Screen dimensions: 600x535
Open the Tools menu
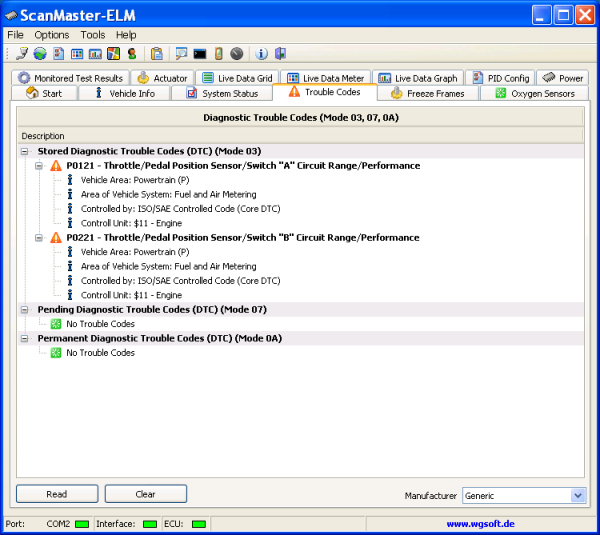pos(93,35)
